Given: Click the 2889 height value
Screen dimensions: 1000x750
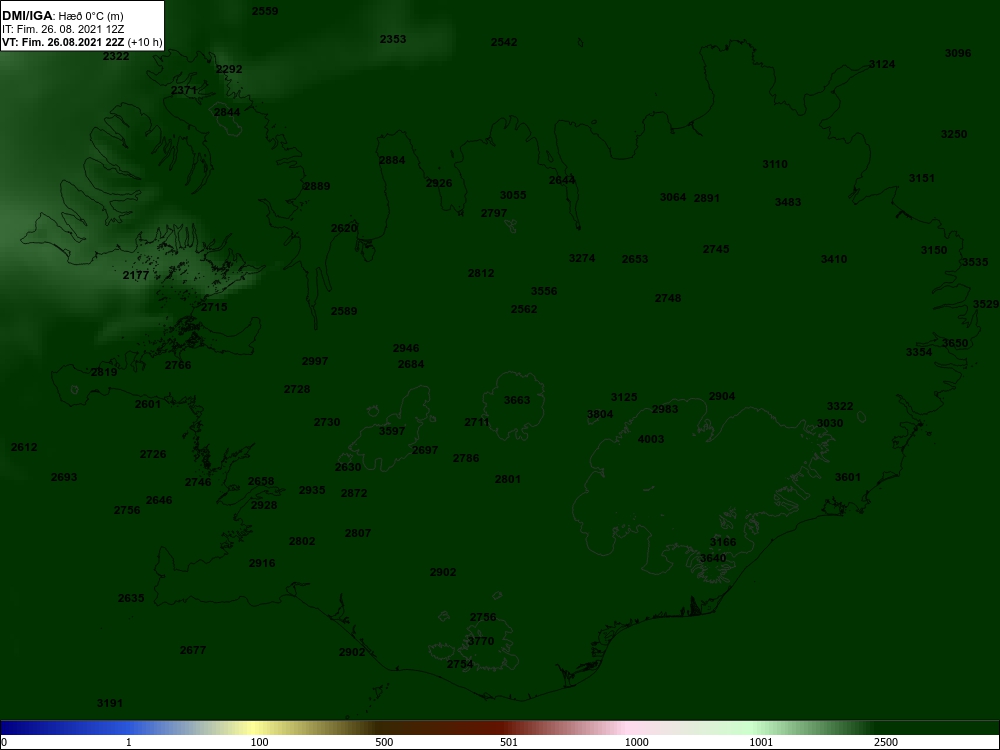Looking at the screenshot, I should (x=317, y=186).
